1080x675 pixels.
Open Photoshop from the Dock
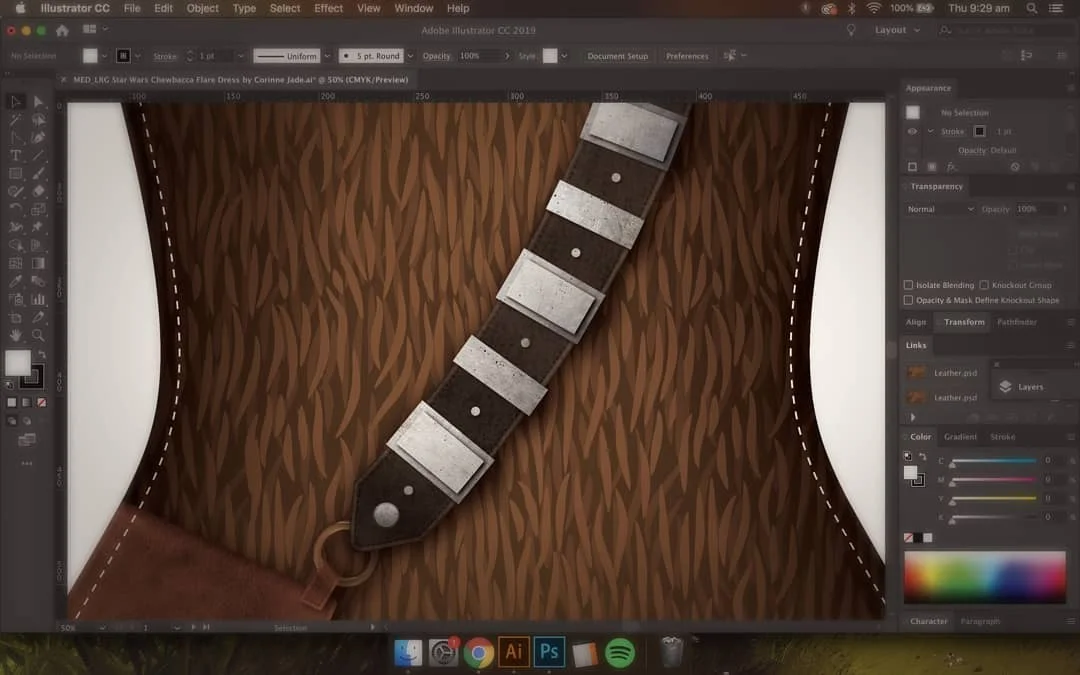point(549,652)
